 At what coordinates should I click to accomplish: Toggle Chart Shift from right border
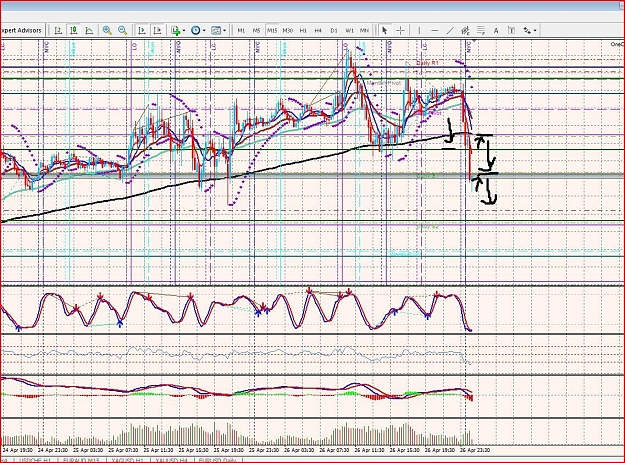point(157,30)
